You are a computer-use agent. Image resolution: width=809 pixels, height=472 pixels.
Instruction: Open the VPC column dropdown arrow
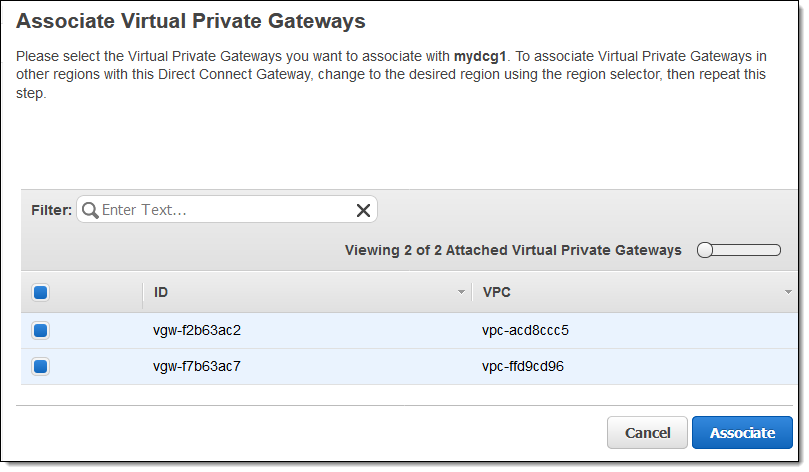point(788,293)
